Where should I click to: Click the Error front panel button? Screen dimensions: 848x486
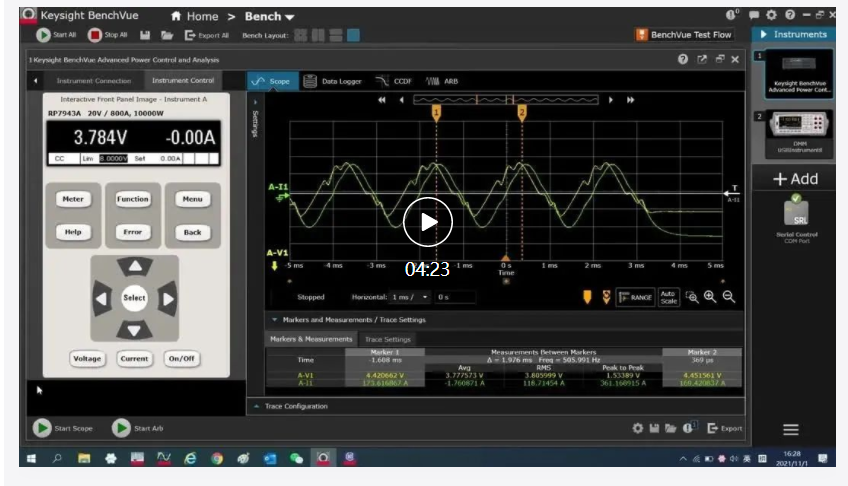click(132, 232)
